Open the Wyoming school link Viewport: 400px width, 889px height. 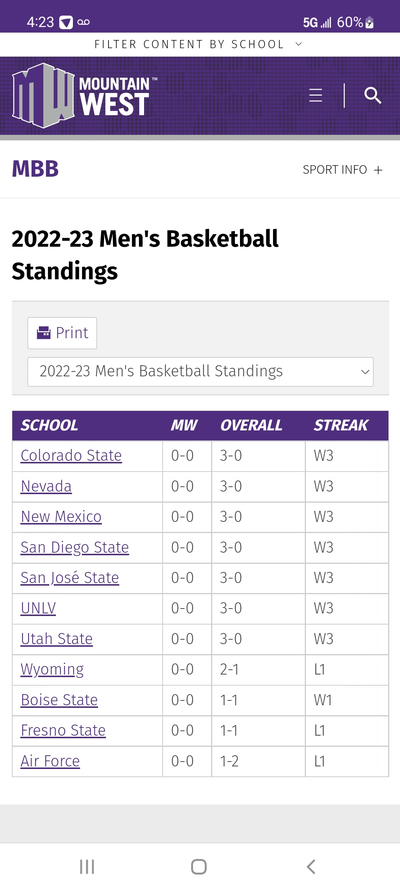click(x=52, y=670)
